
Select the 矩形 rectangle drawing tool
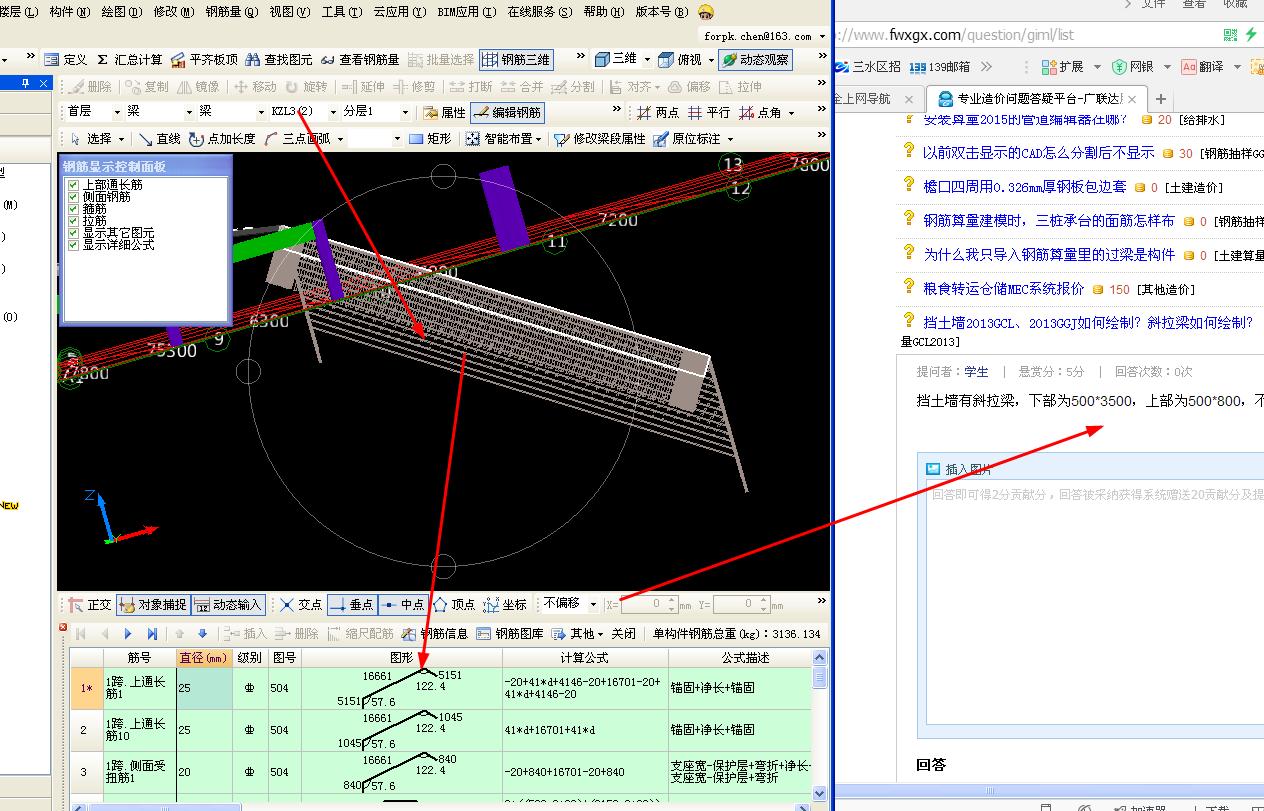click(431, 139)
